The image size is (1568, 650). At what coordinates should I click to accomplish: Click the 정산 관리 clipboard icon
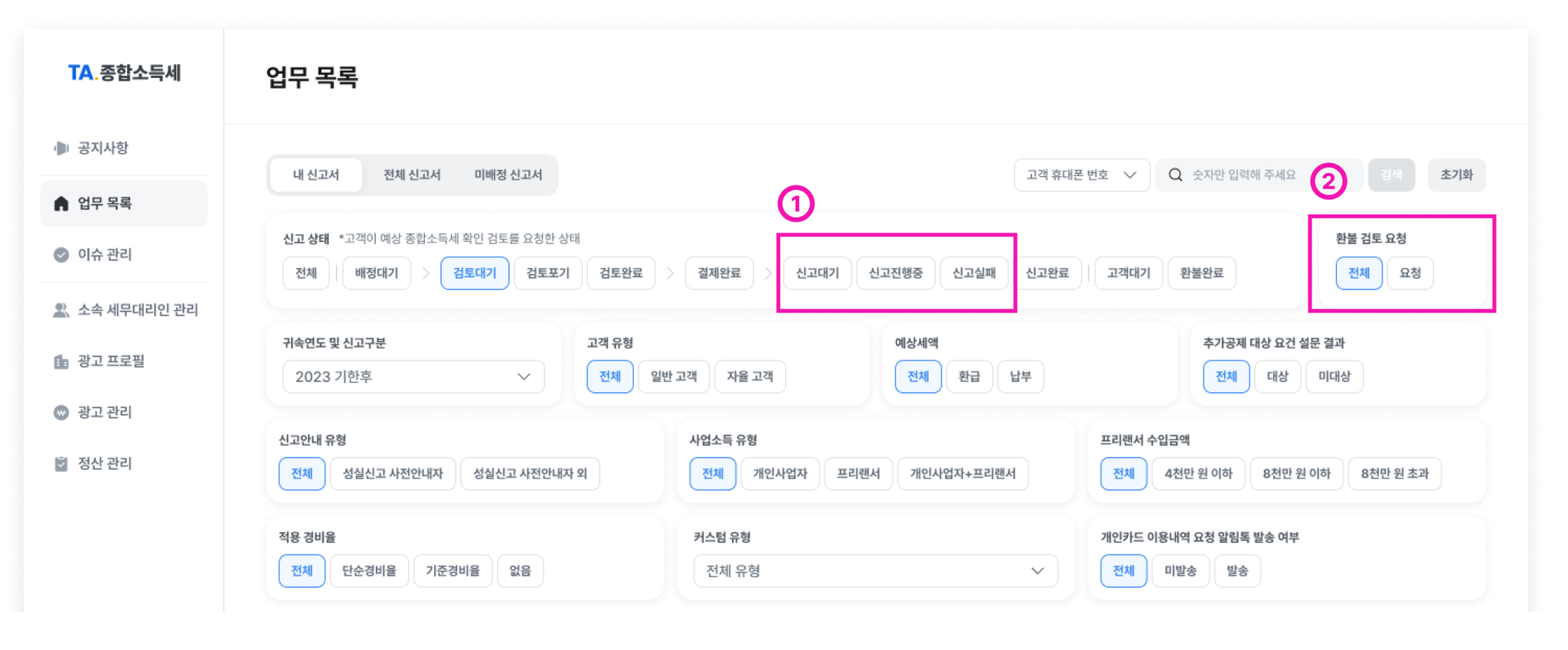point(61,463)
